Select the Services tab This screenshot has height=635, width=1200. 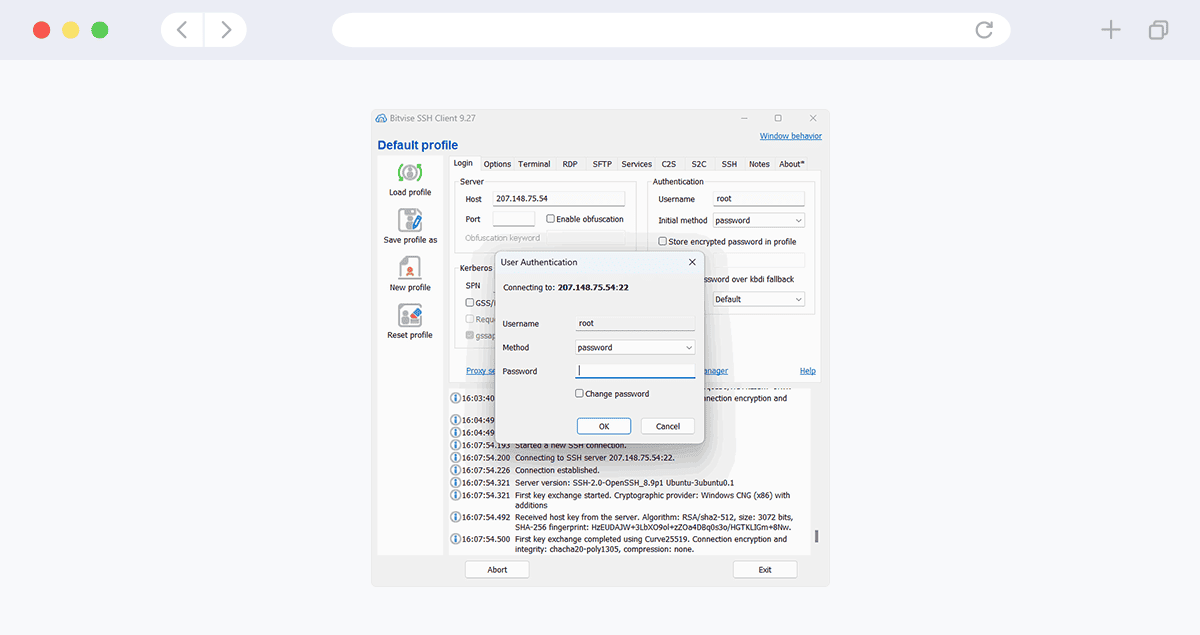coord(637,164)
